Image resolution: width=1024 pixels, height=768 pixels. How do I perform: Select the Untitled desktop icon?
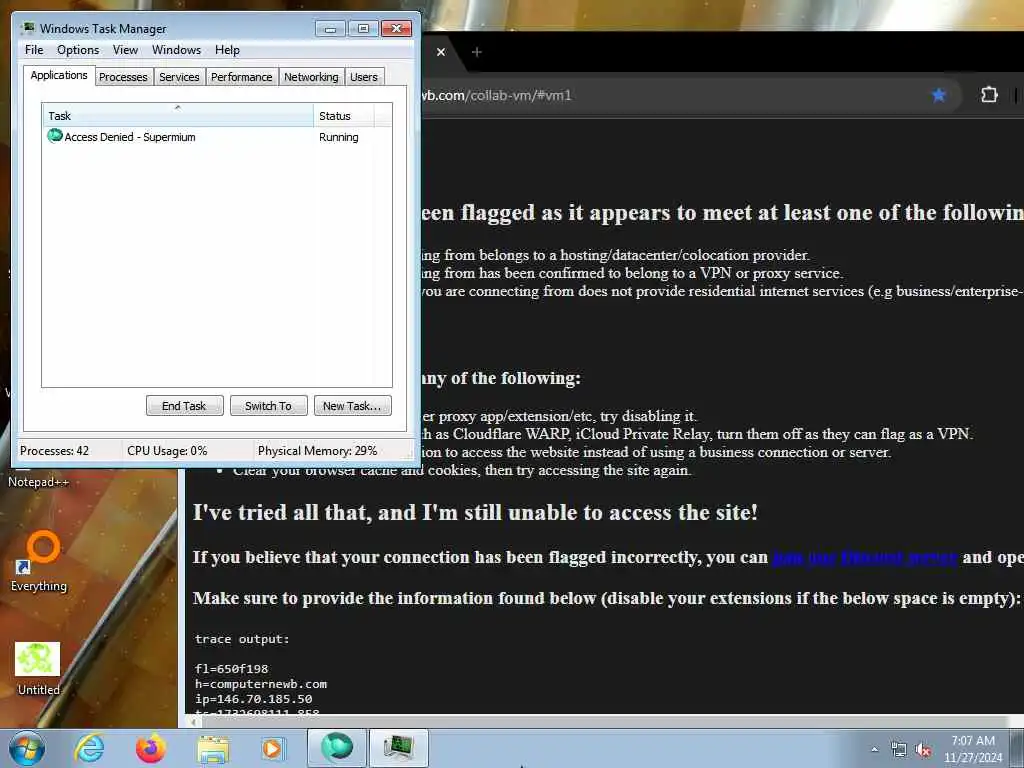[38, 669]
